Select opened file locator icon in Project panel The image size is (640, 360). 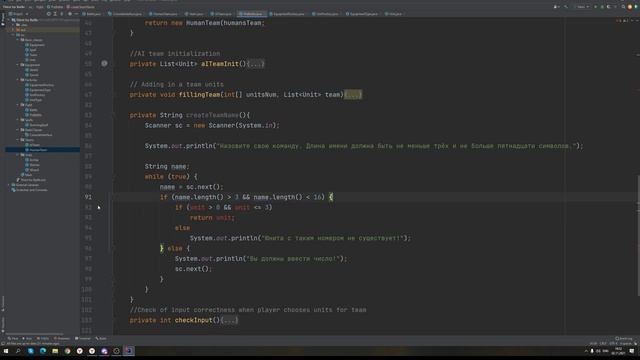[x=49, y=14]
